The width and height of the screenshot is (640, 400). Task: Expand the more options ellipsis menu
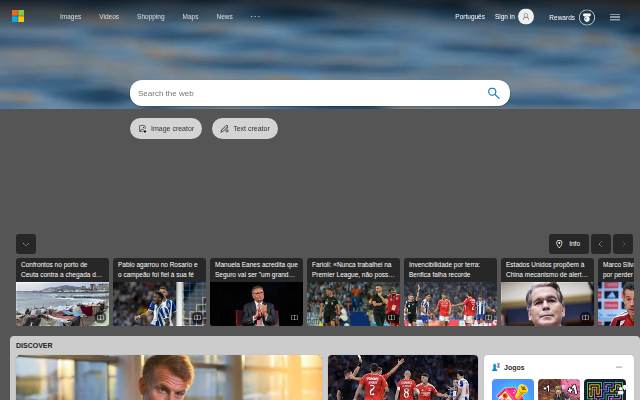click(255, 17)
